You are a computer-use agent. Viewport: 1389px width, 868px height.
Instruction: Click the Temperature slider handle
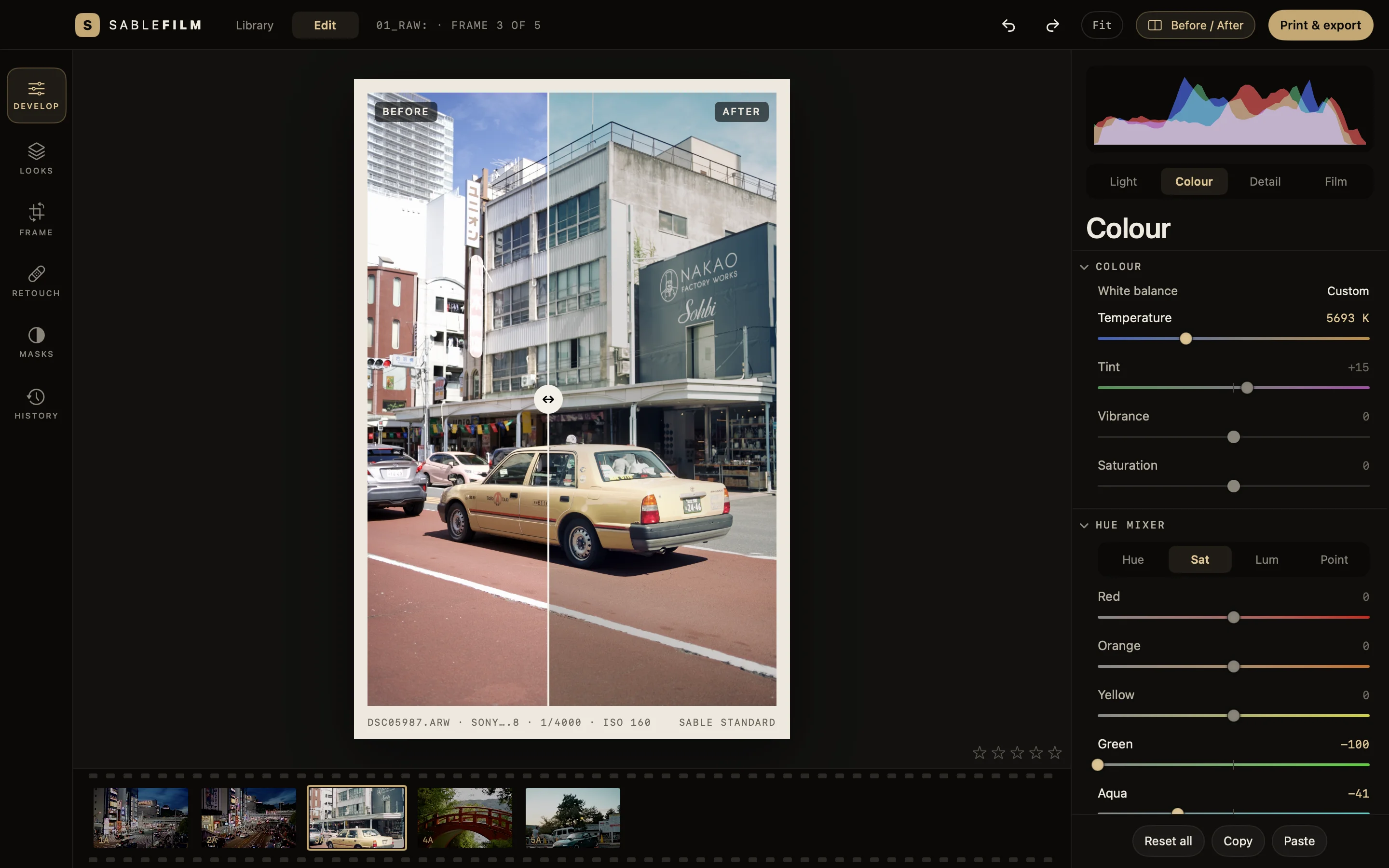point(1186,339)
